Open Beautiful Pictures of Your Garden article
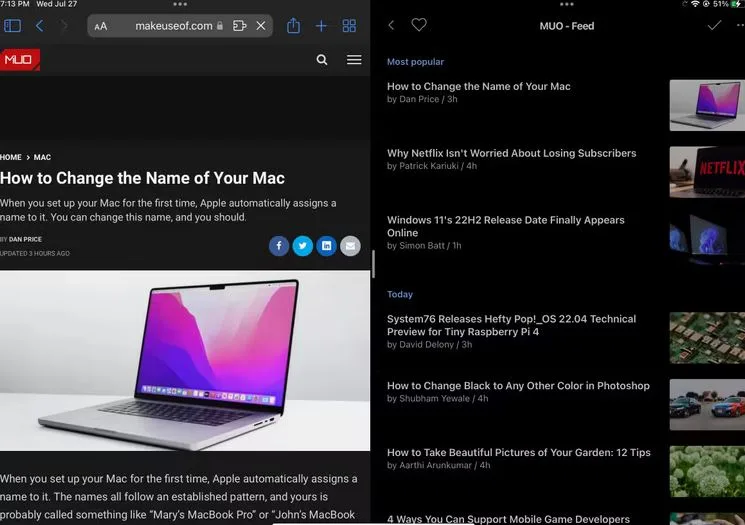The width and height of the screenshot is (745, 525). click(518, 452)
